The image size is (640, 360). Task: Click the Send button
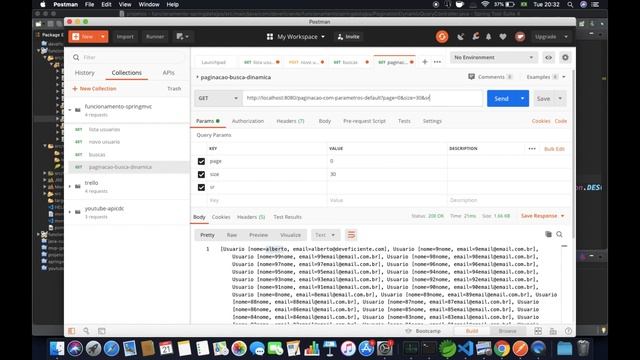pos(501,98)
